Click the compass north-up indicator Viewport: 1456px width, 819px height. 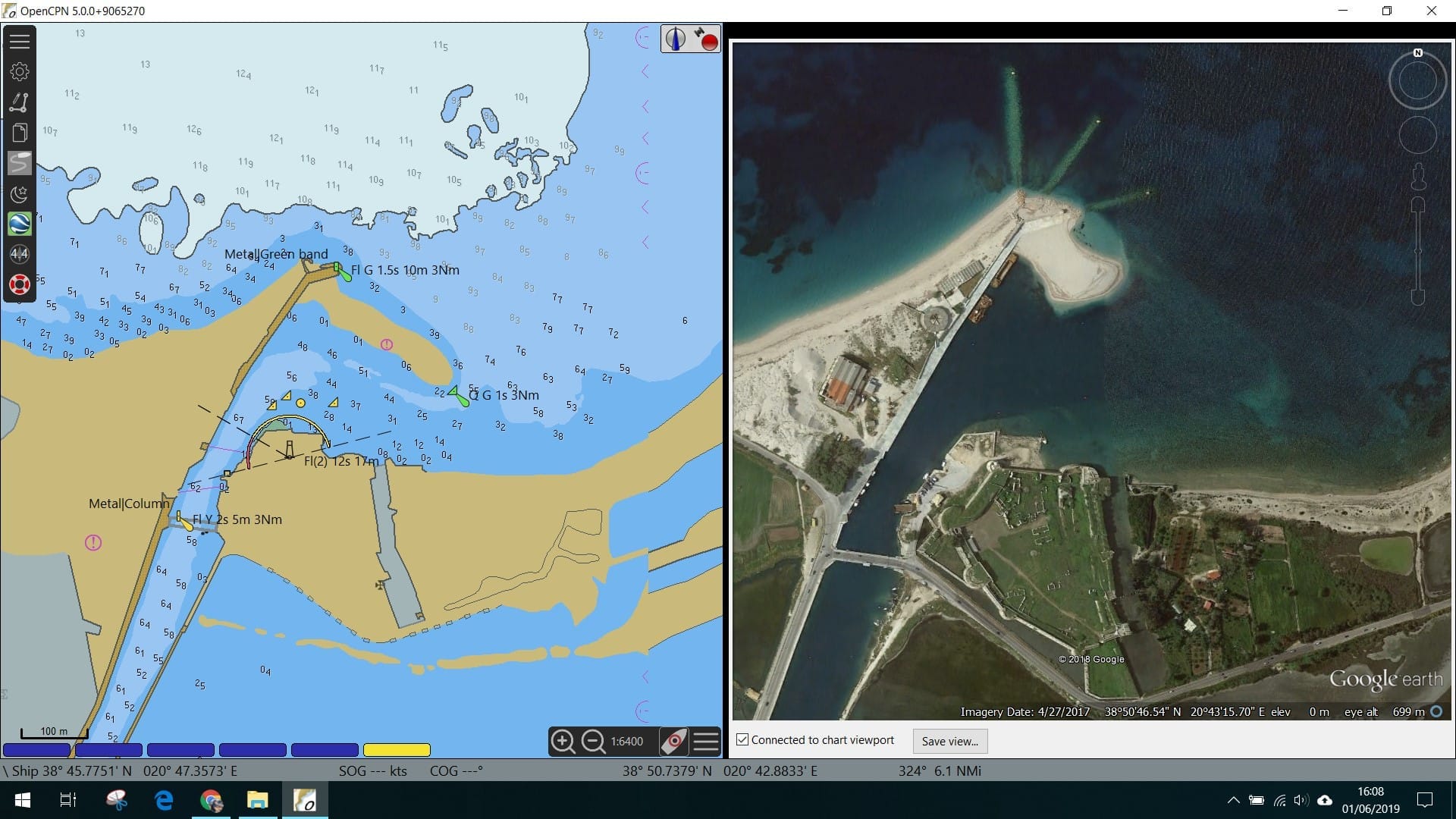(x=675, y=39)
